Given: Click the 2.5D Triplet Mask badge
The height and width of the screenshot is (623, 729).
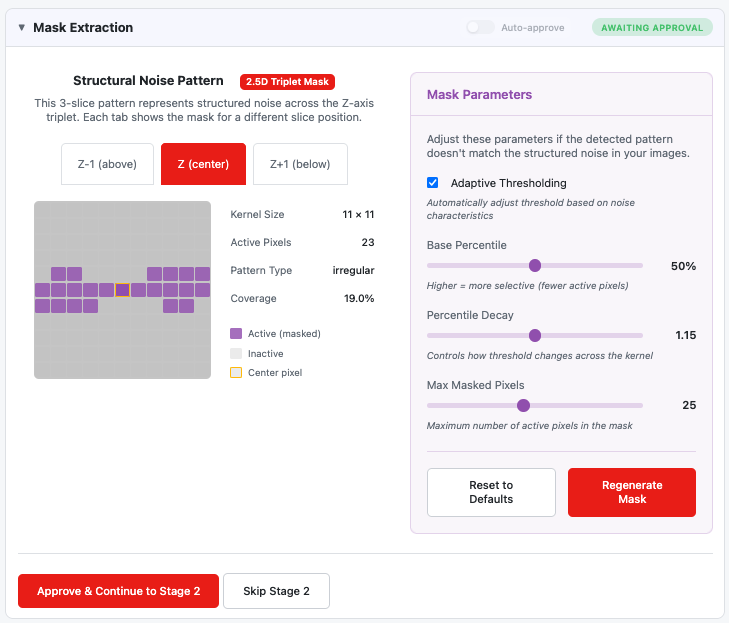Looking at the screenshot, I should [287, 82].
